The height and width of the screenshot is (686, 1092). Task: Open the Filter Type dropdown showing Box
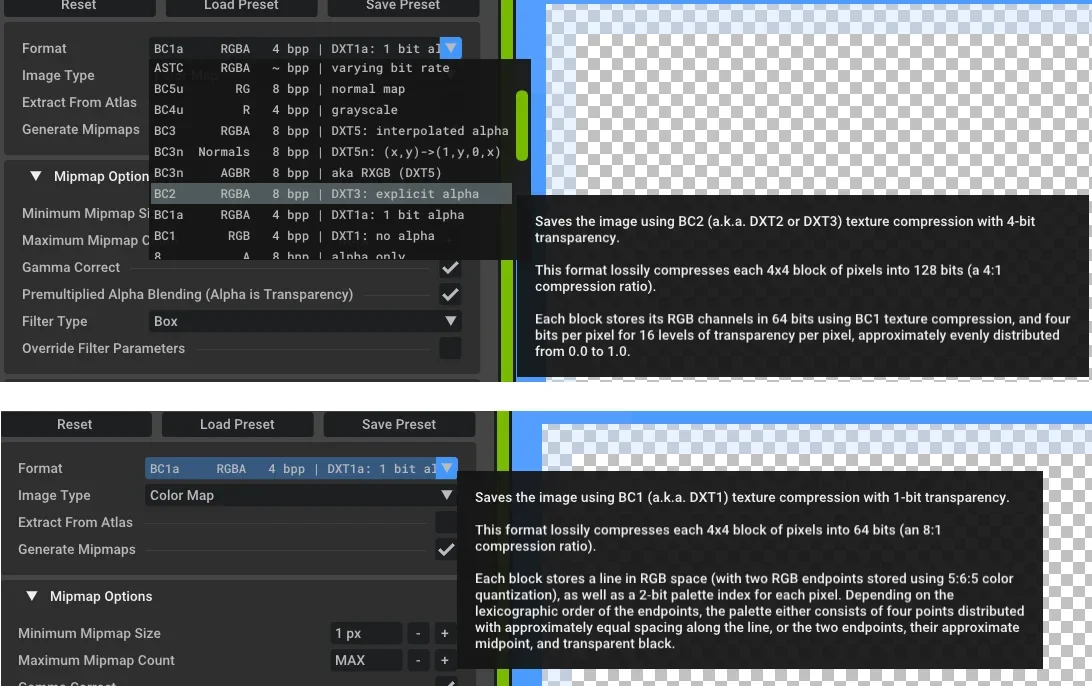pos(305,321)
